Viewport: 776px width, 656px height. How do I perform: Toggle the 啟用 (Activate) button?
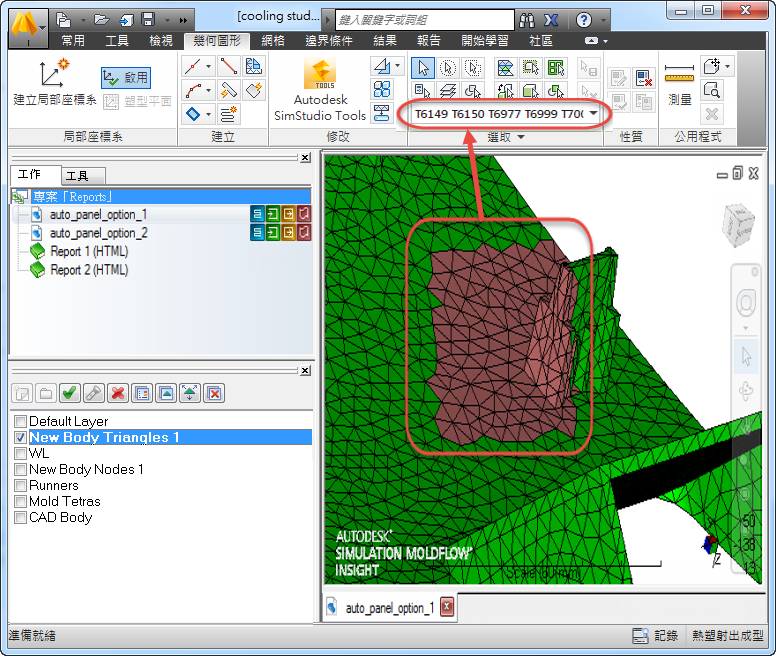coord(126,78)
